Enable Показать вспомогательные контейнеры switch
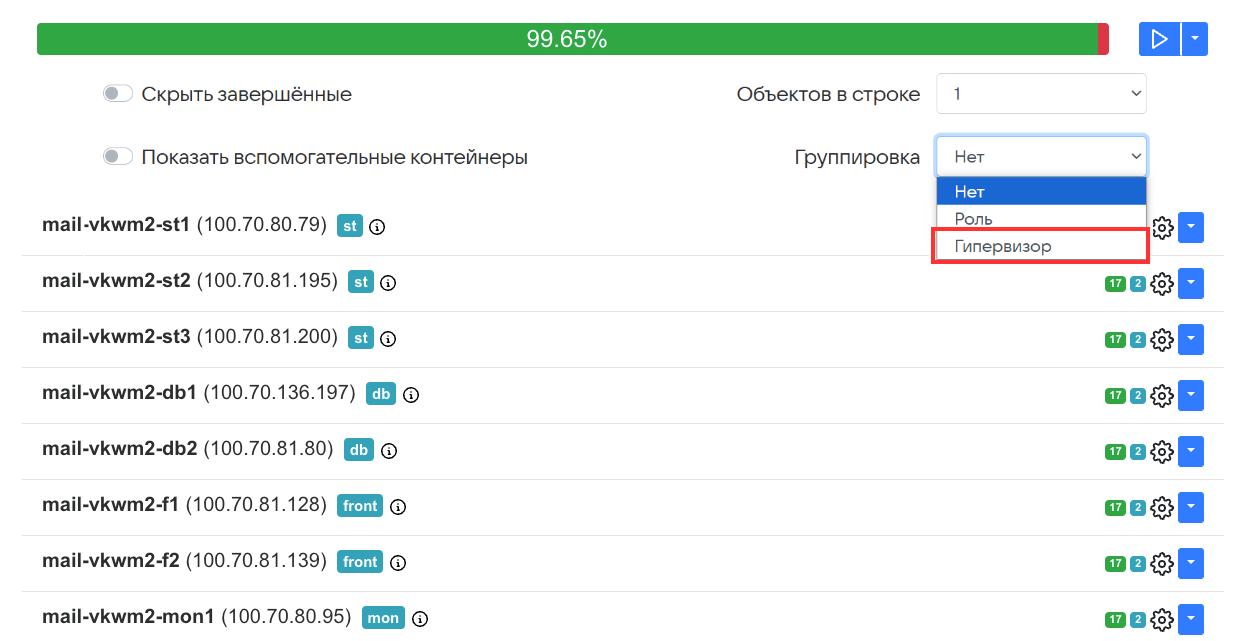 pyautogui.click(x=118, y=157)
